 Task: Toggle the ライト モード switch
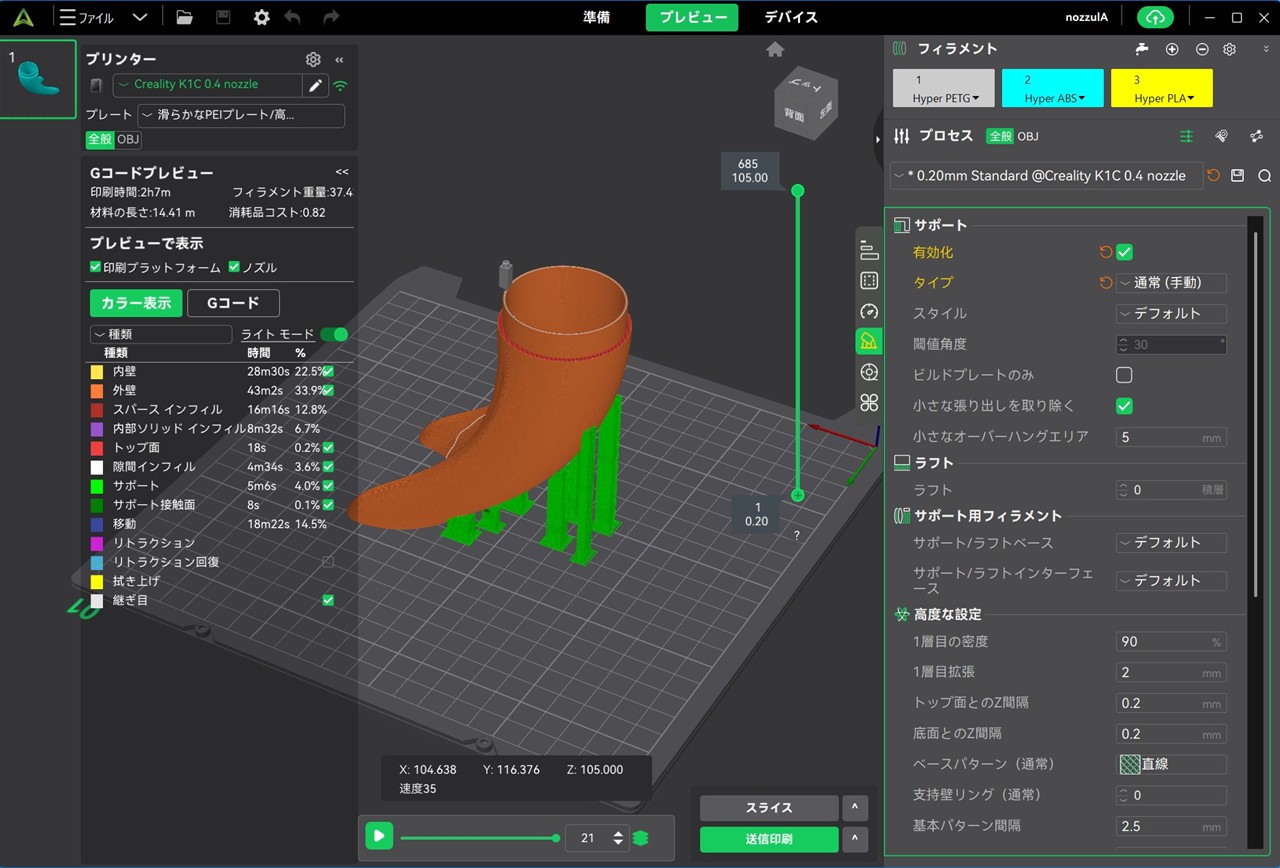(334, 334)
